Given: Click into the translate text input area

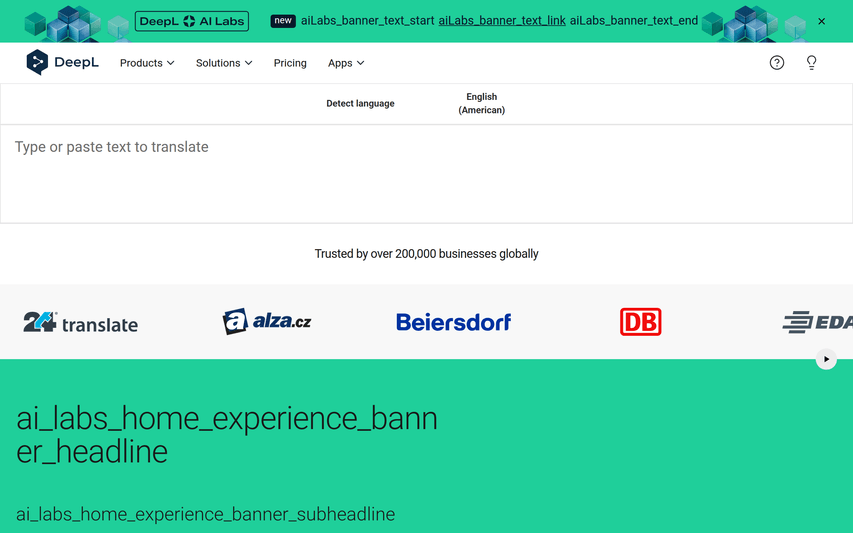Looking at the screenshot, I should pyautogui.click(x=426, y=173).
